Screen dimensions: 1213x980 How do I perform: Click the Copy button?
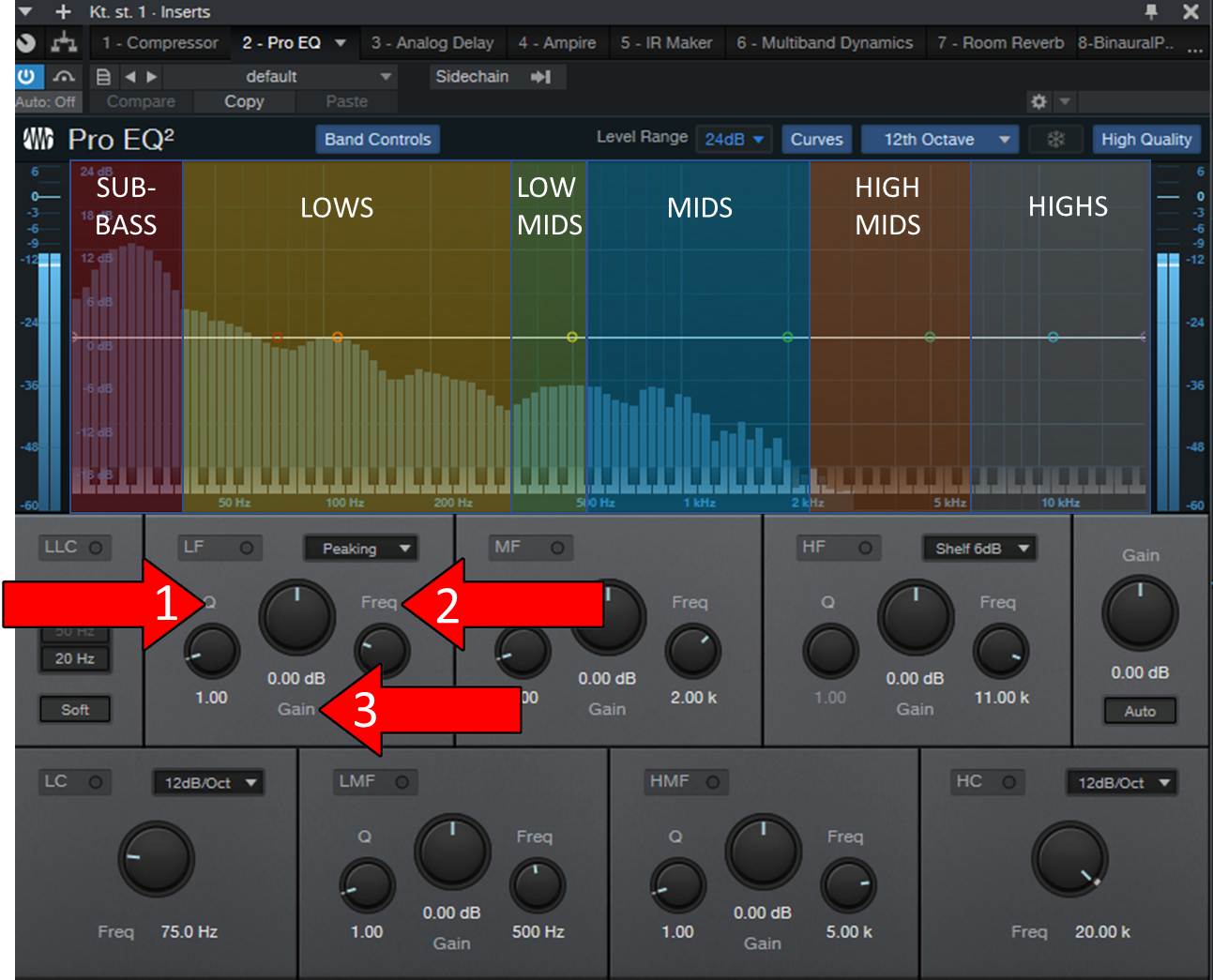point(244,101)
